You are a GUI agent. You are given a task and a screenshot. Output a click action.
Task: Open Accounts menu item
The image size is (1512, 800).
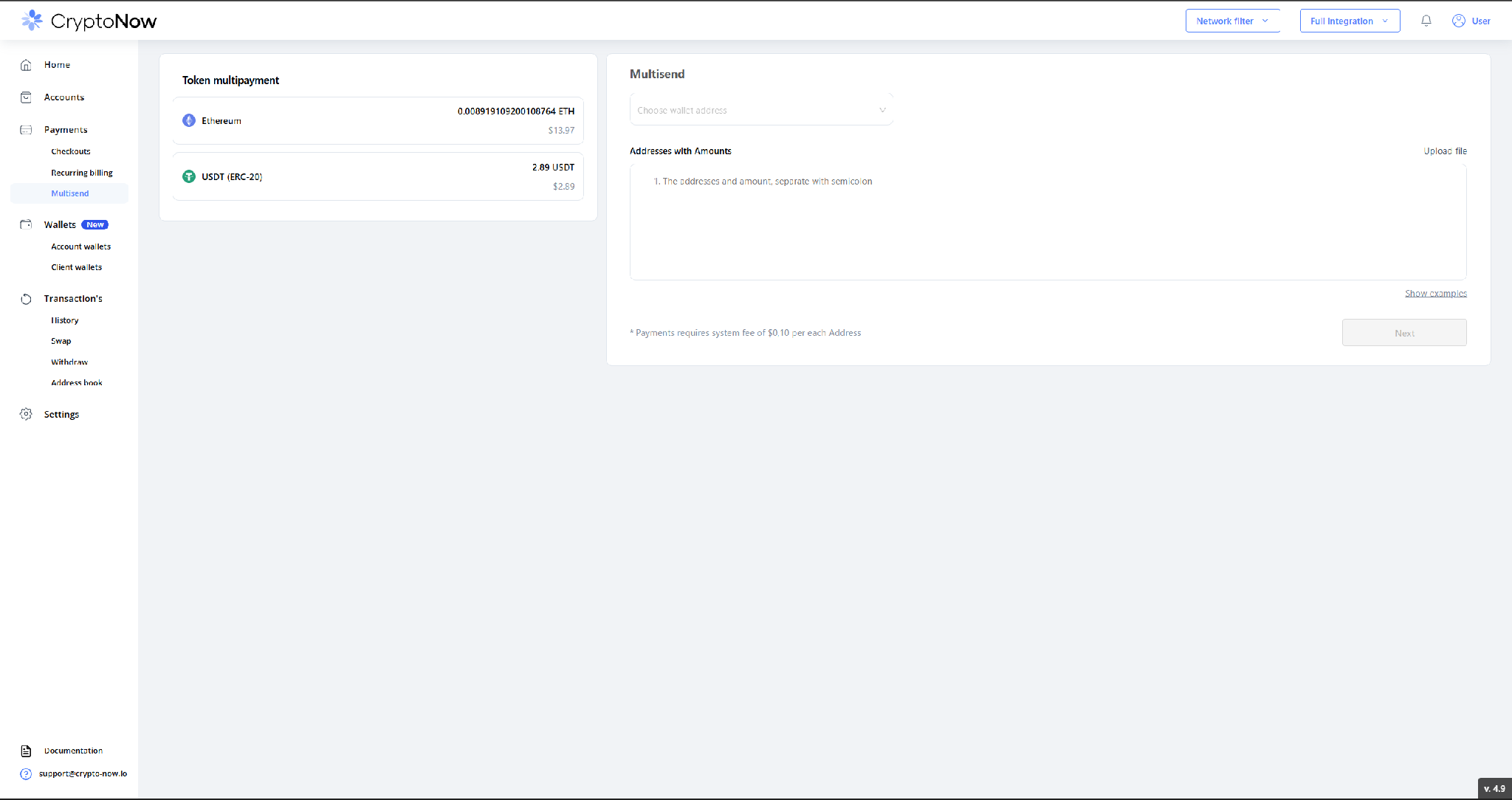pyautogui.click(x=64, y=97)
